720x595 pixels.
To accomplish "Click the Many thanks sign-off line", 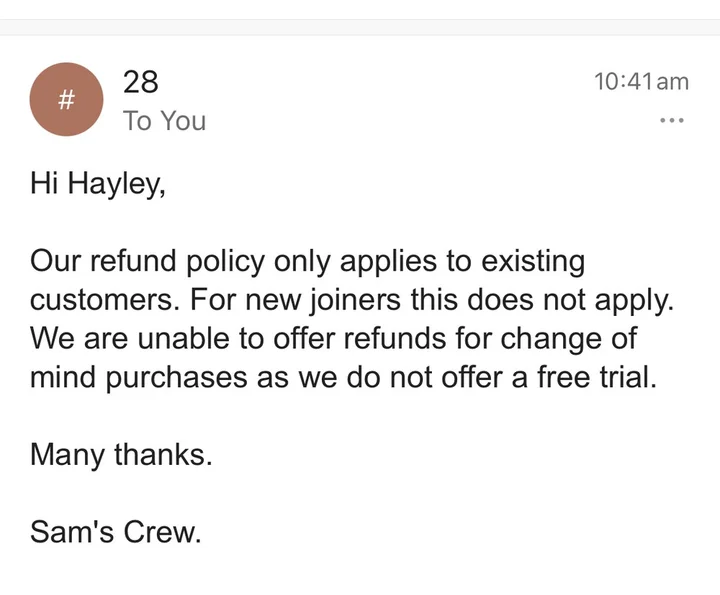I will (121, 455).
